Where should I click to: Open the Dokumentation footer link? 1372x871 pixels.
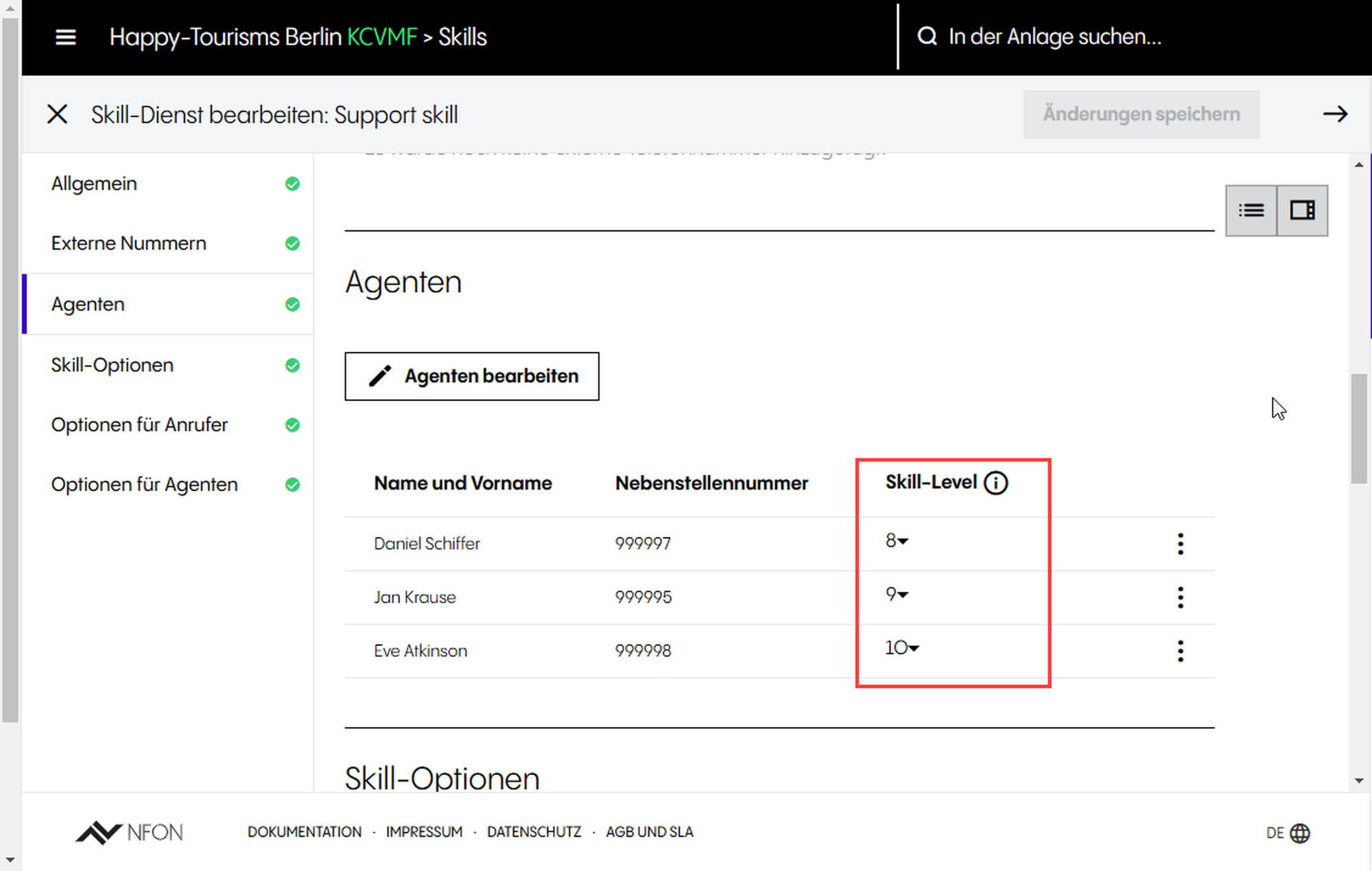click(304, 832)
